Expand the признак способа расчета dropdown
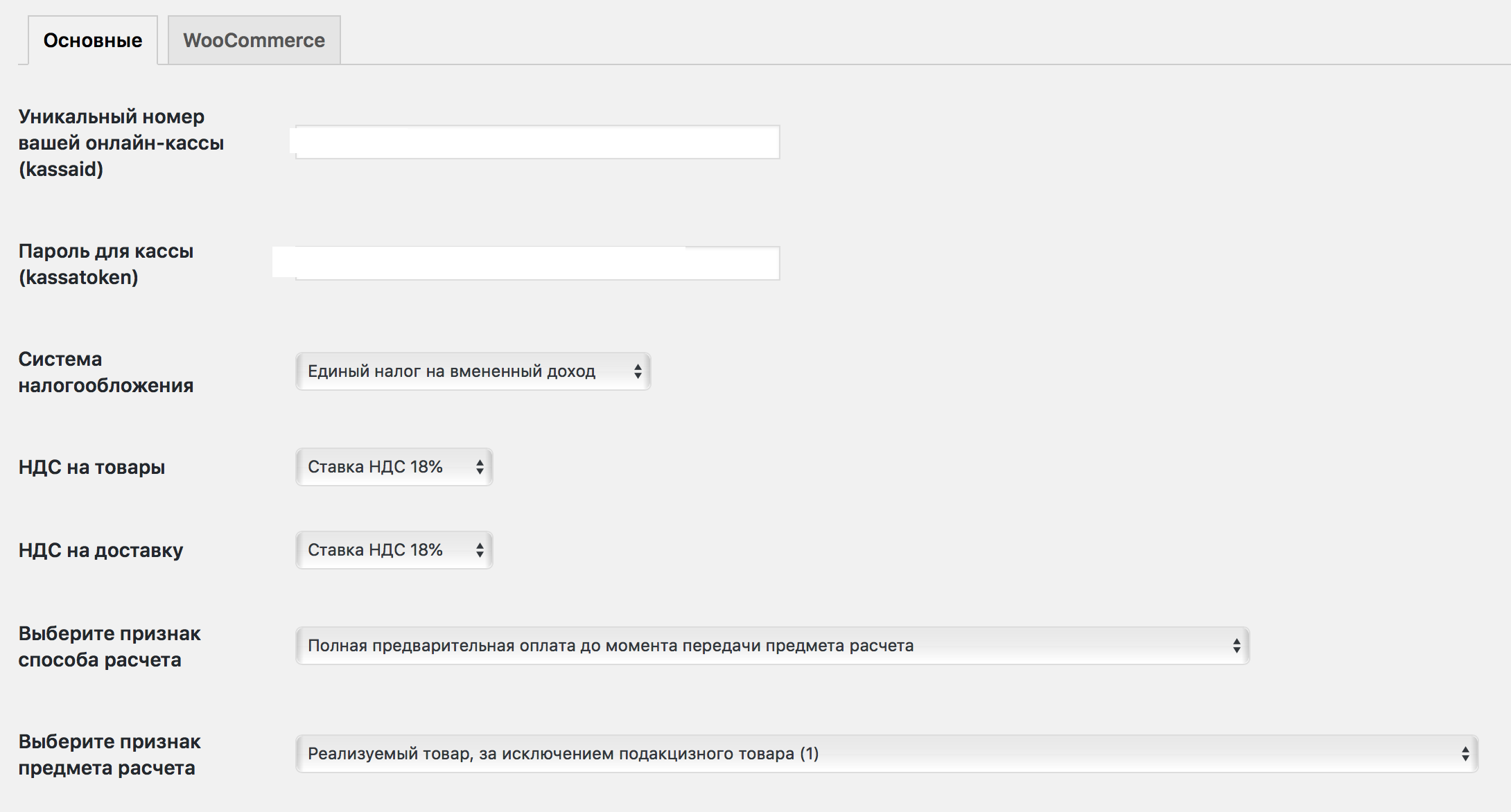This screenshot has height=812, width=1511. tap(772, 646)
